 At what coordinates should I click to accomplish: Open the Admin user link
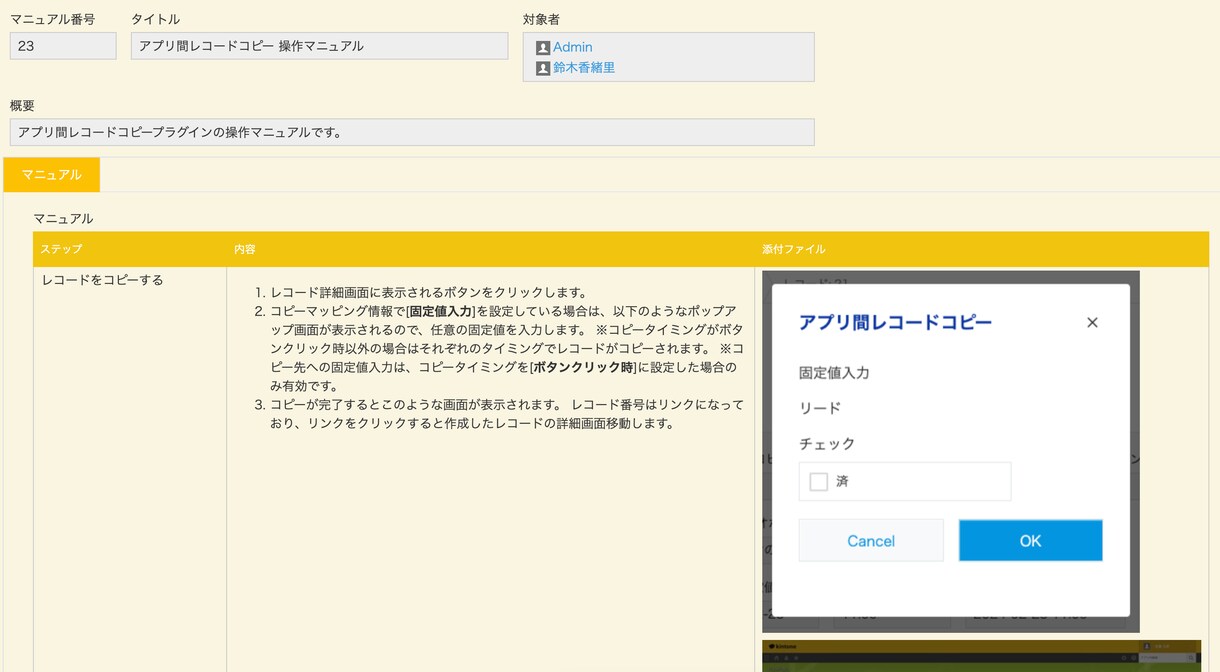pyautogui.click(x=572, y=47)
